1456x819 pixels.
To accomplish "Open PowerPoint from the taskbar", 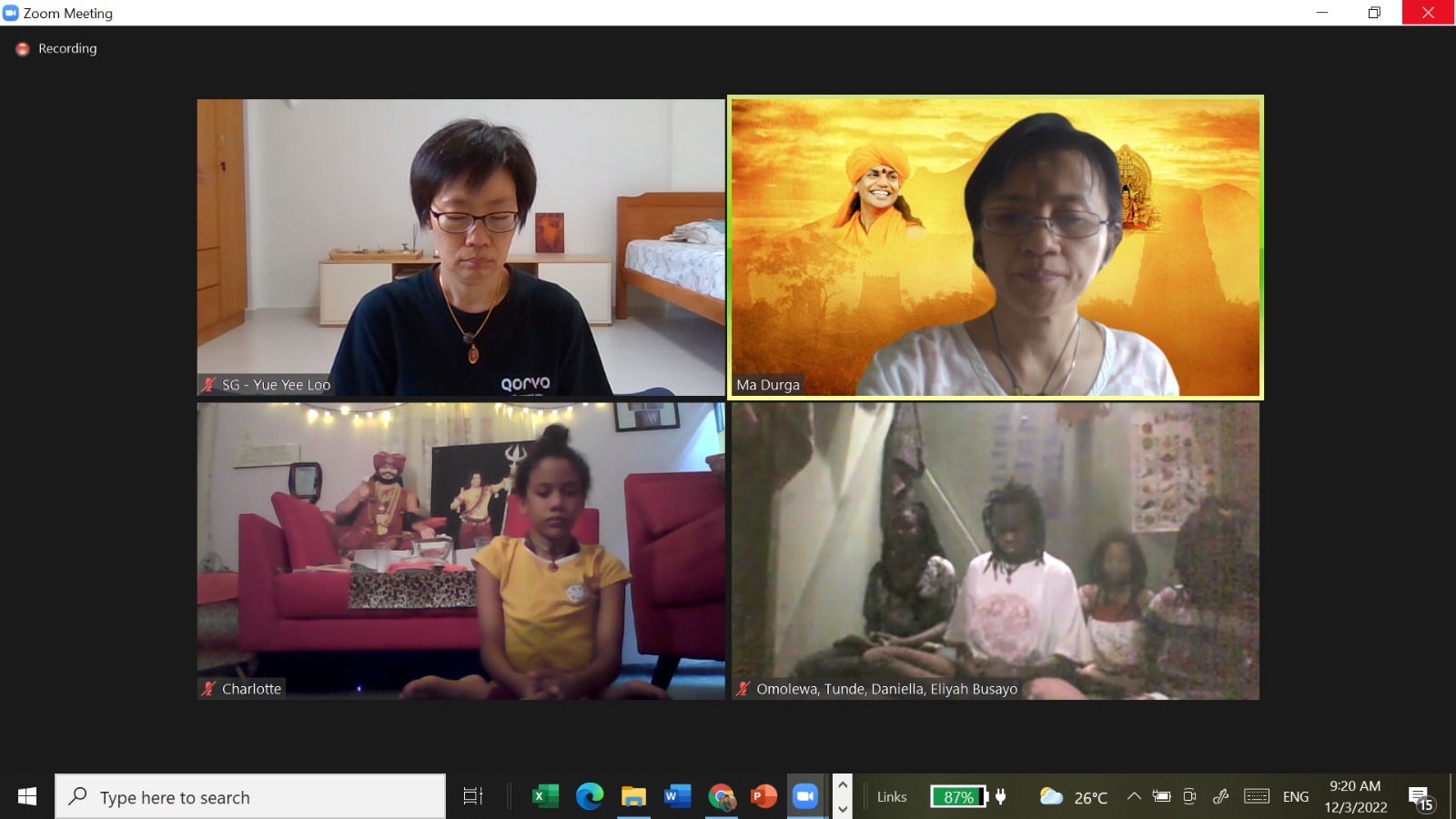I will (x=763, y=796).
